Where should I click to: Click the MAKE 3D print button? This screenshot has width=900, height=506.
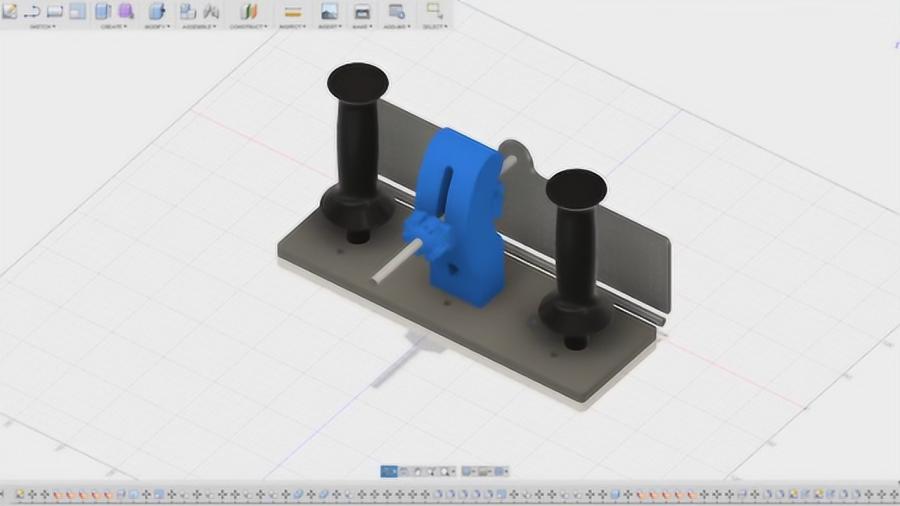[x=362, y=12]
